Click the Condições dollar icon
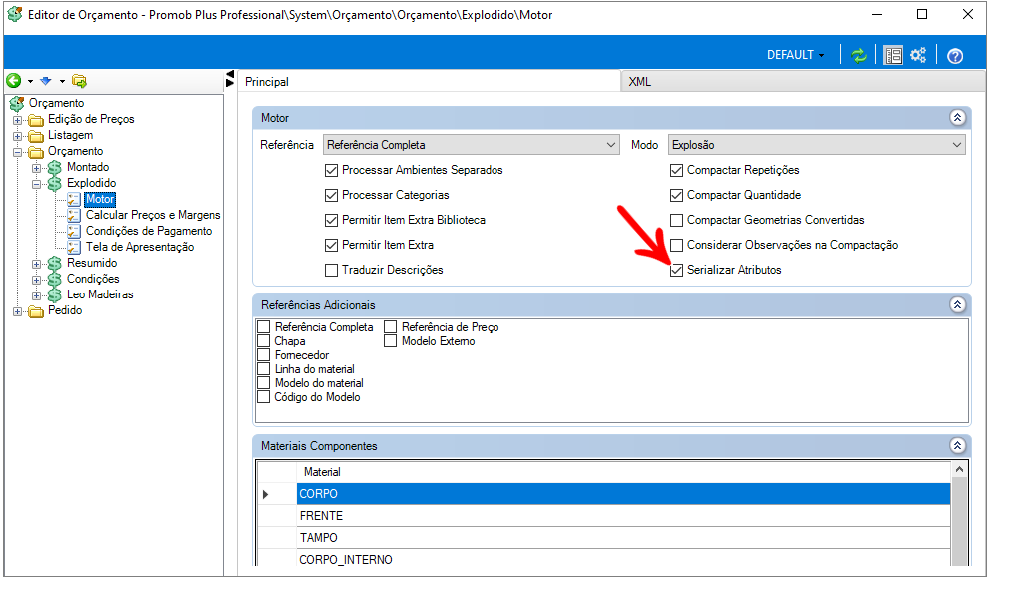The height and width of the screenshot is (599, 1009). tap(55, 280)
